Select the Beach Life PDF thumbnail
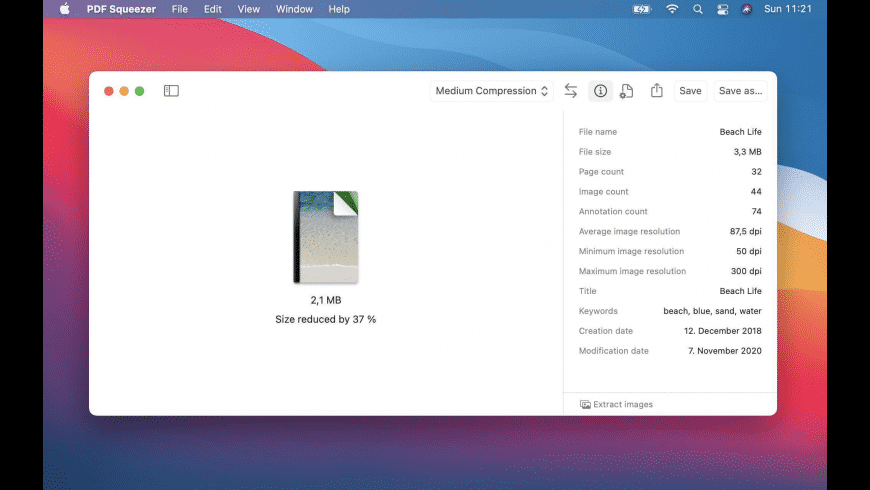Image resolution: width=870 pixels, height=490 pixels. [326, 237]
